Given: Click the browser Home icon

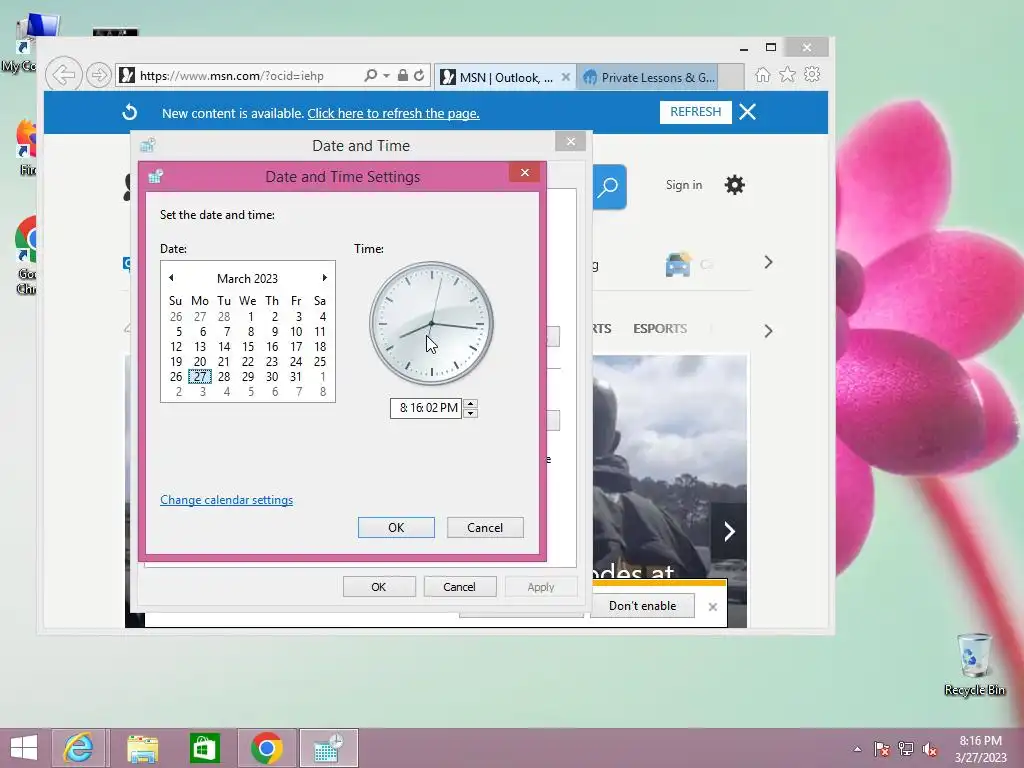Looking at the screenshot, I should pyautogui.click(x=763, y=75).
